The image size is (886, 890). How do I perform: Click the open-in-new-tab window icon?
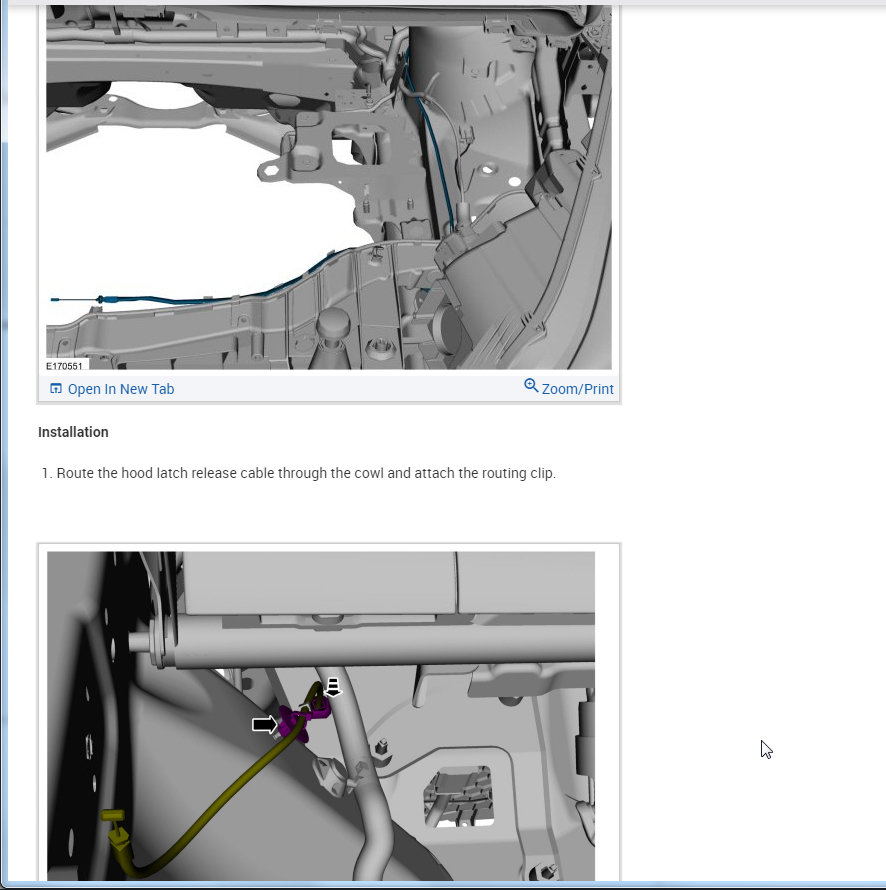coord(56,389)
